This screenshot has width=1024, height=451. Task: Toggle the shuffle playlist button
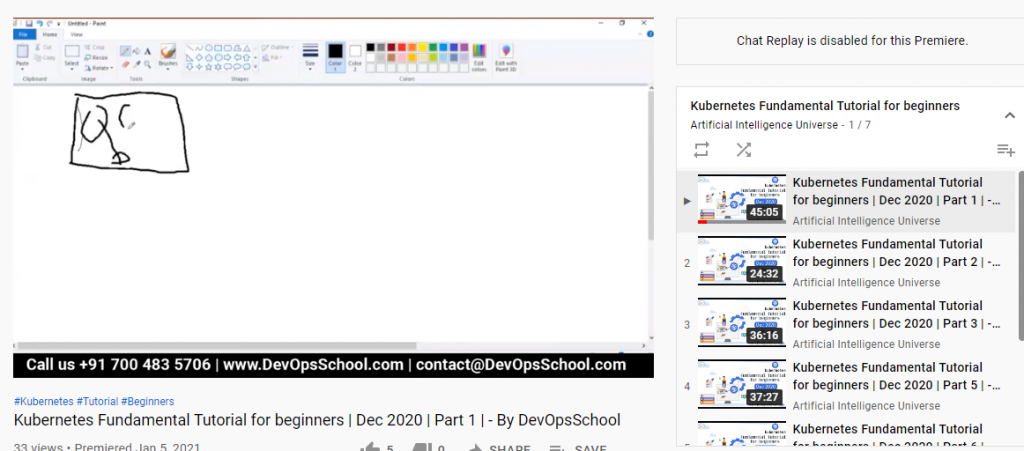(743, 149)
